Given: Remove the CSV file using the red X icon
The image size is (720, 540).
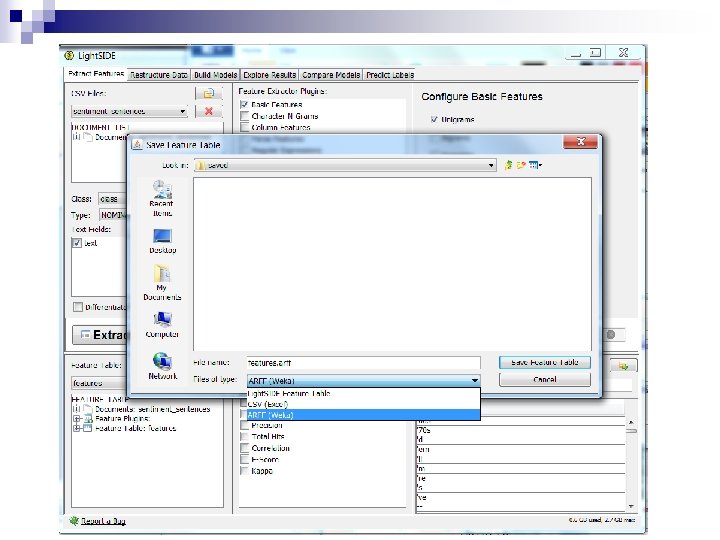Looking at the screenshot, I should click(x=208, y=111).
